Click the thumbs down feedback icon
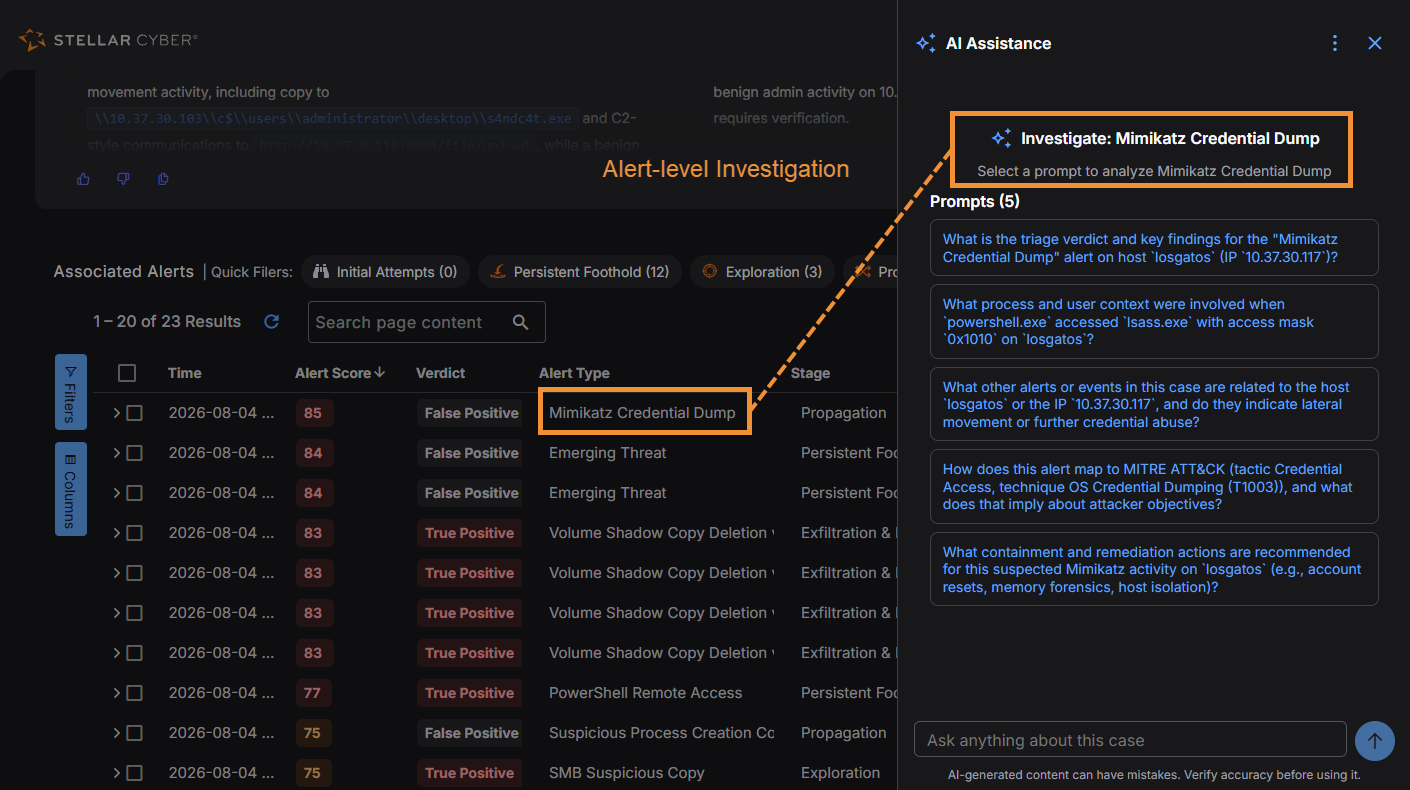 tap(124, 179)
